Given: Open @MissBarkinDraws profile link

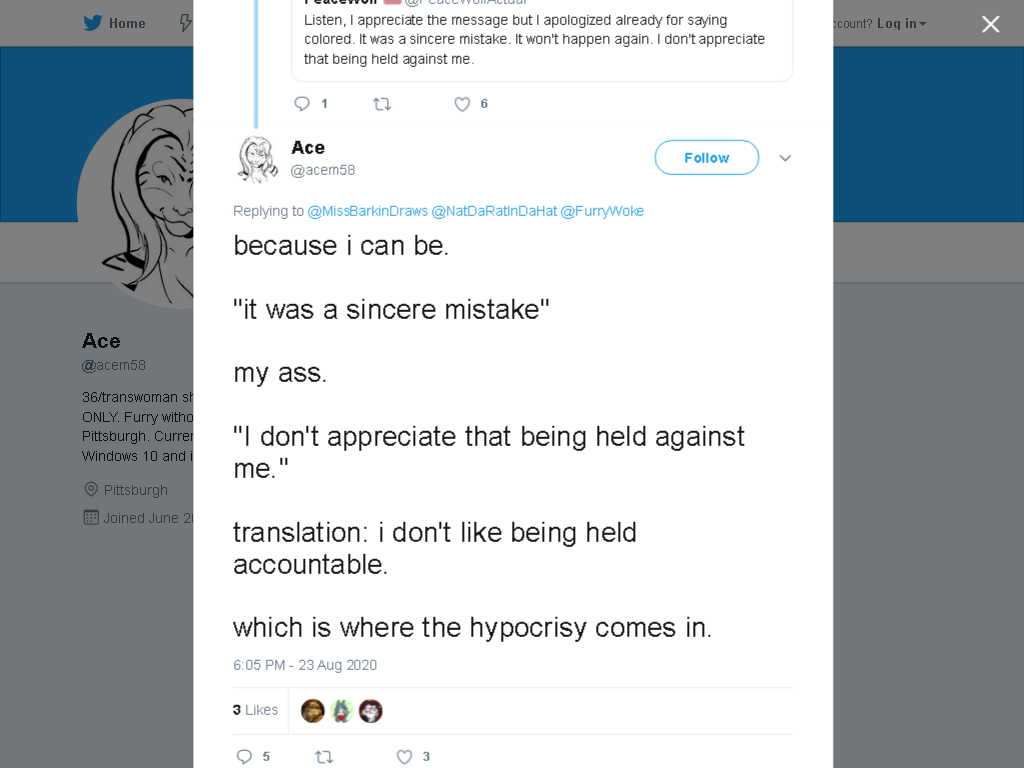Looking at the screenshot, I should pos(368,211).
